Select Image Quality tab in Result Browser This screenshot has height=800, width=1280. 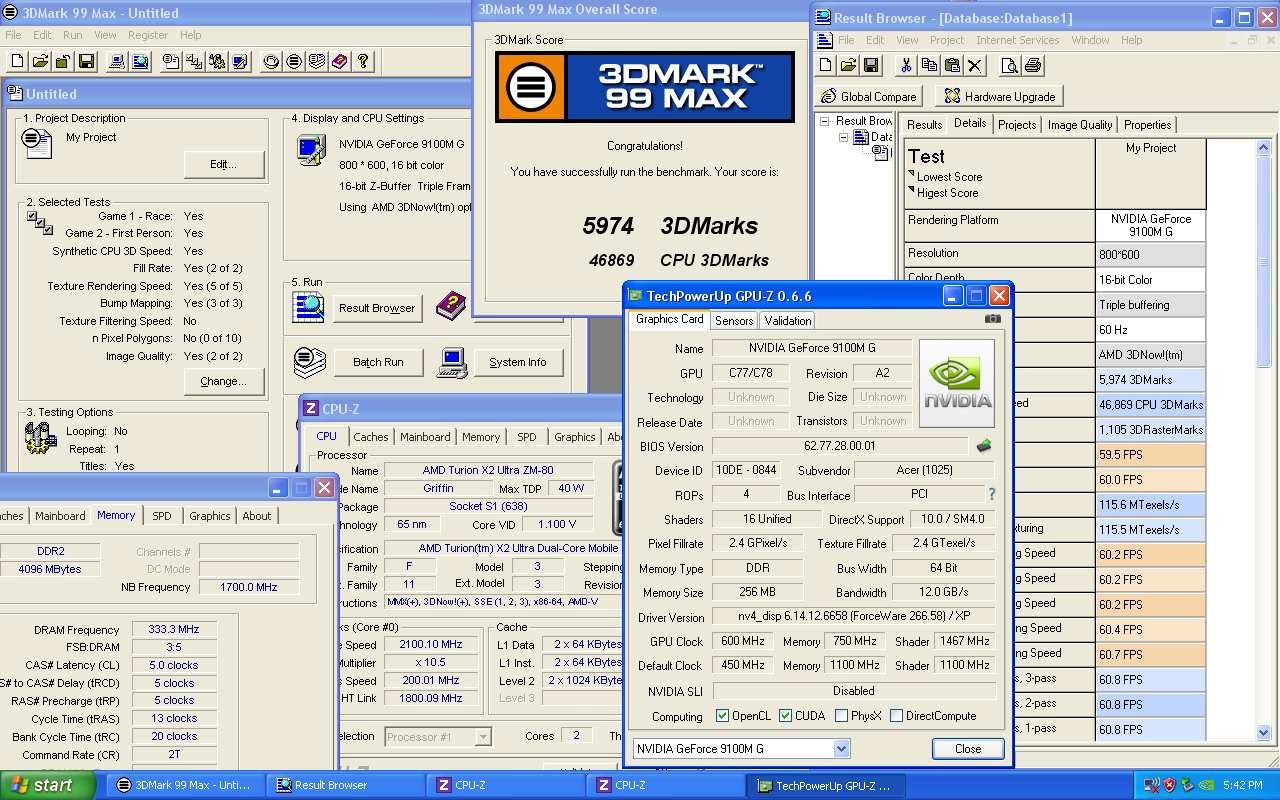pyautogui.click(x=1080, y=125)
